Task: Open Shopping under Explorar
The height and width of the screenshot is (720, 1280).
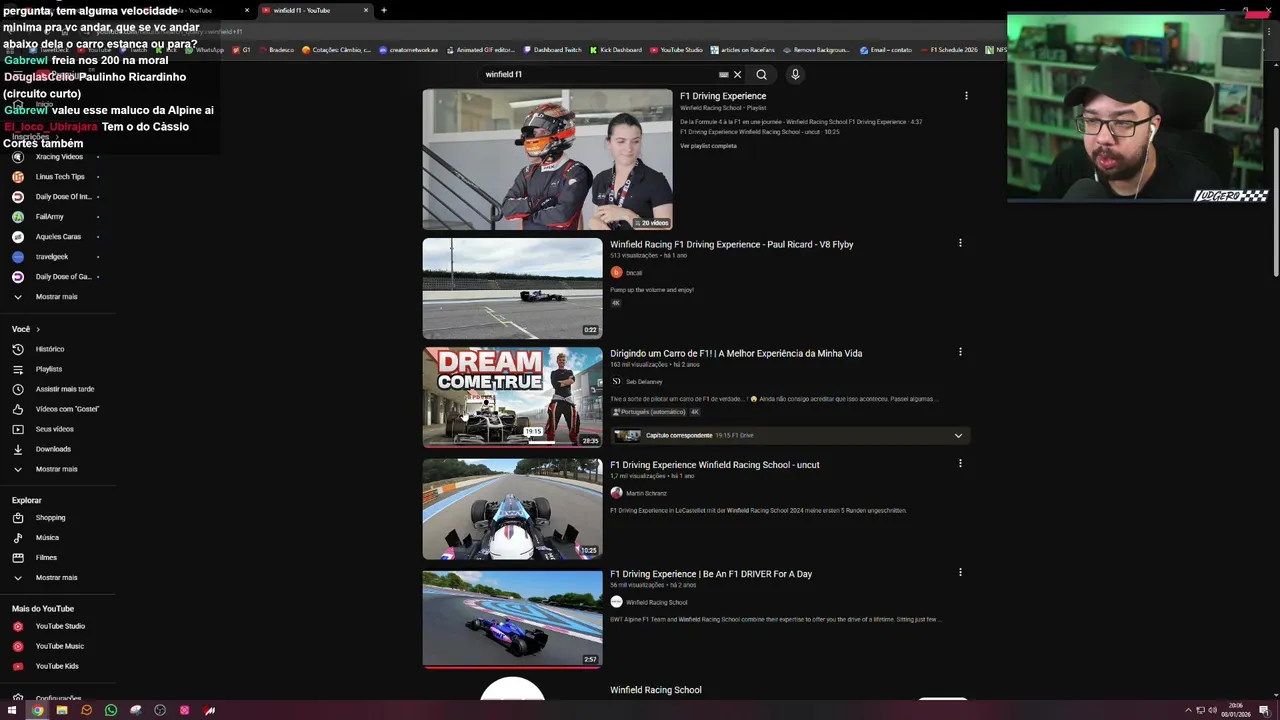Action: point(50,518)
